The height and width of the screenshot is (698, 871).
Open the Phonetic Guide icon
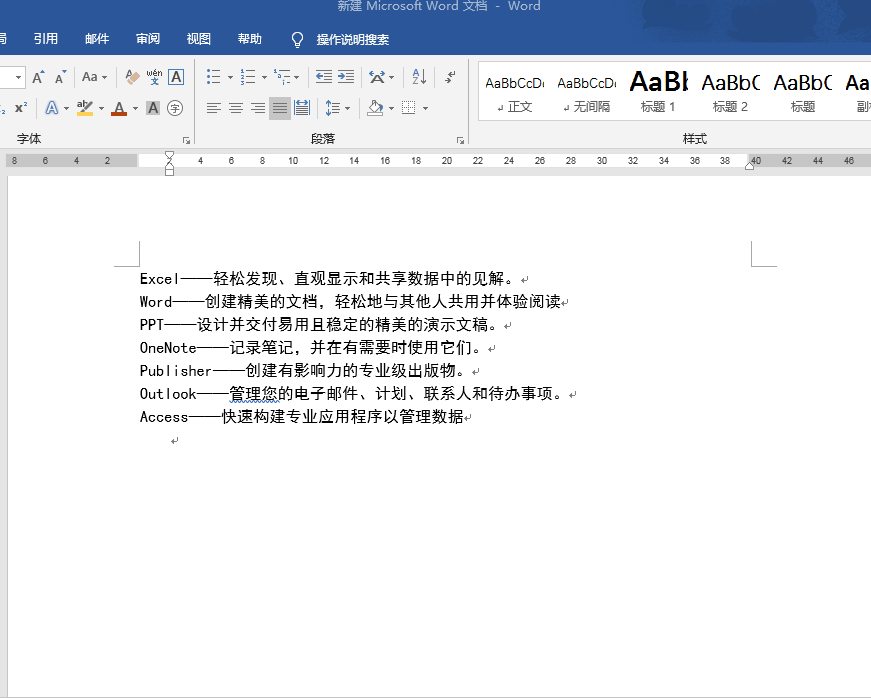154,77
